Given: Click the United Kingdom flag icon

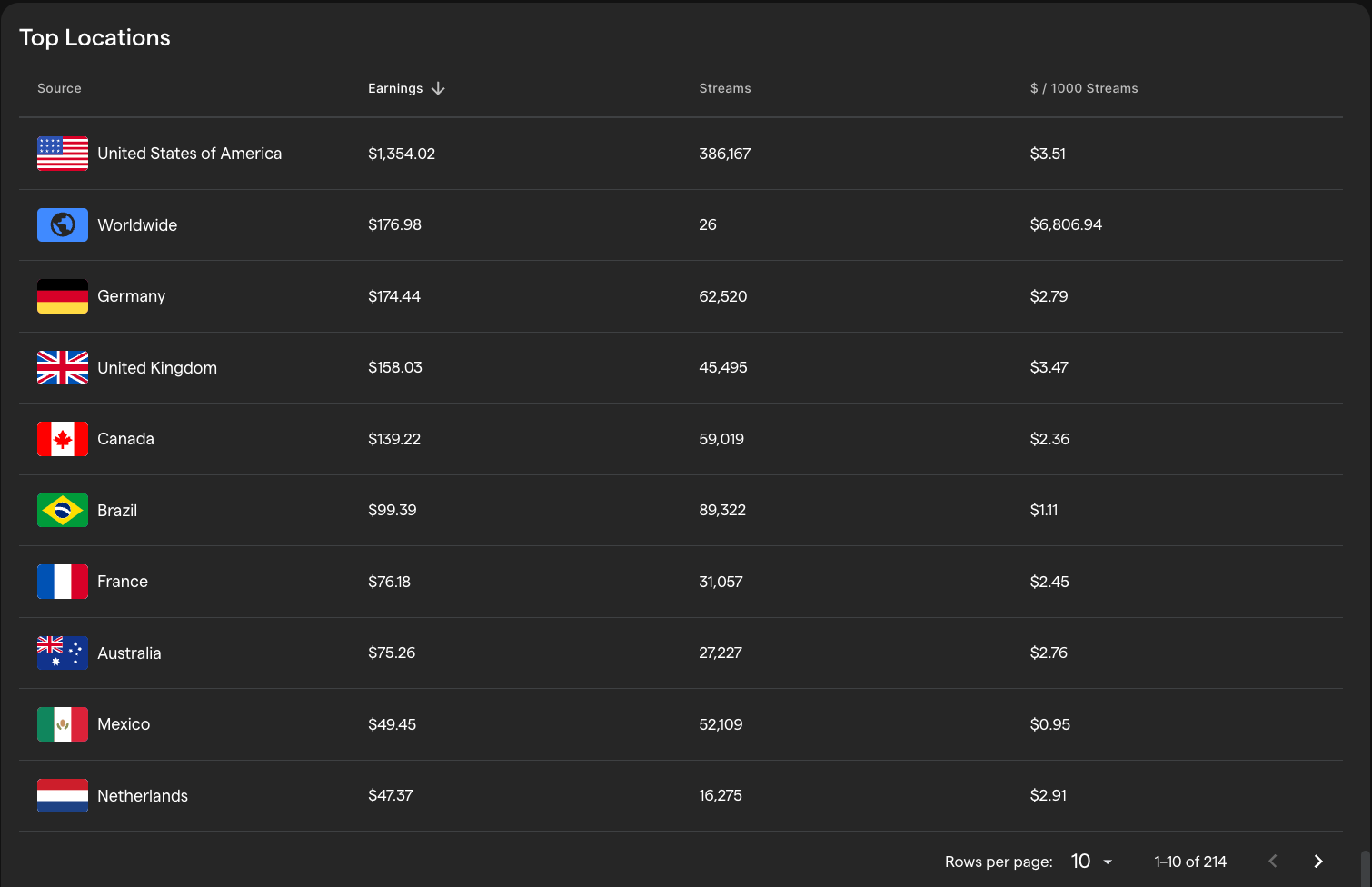Looking at the screenshot, I should (63, 367).
